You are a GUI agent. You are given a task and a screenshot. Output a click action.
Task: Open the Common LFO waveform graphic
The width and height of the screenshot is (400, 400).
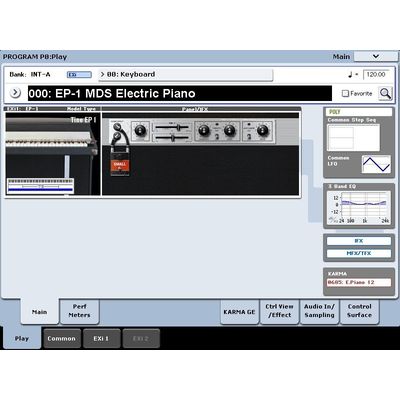[376, 164]
